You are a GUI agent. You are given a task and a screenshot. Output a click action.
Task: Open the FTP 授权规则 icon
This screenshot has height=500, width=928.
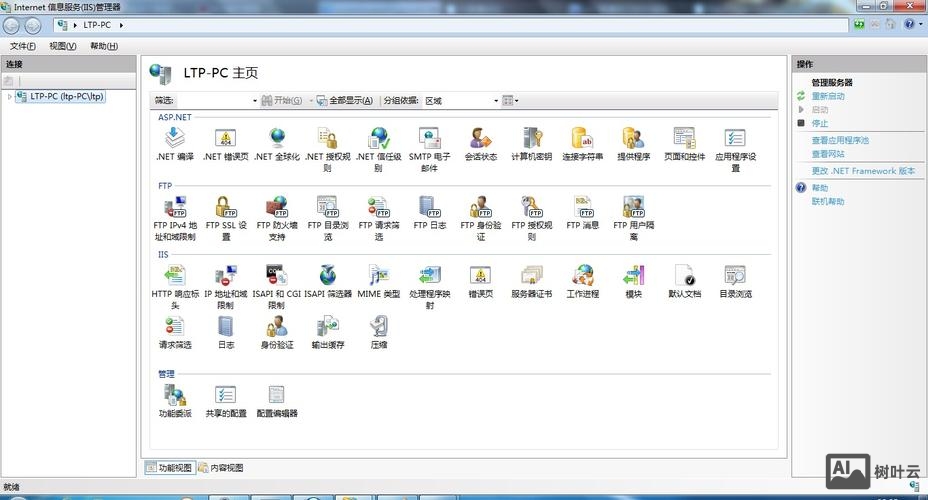pos(531,218)
